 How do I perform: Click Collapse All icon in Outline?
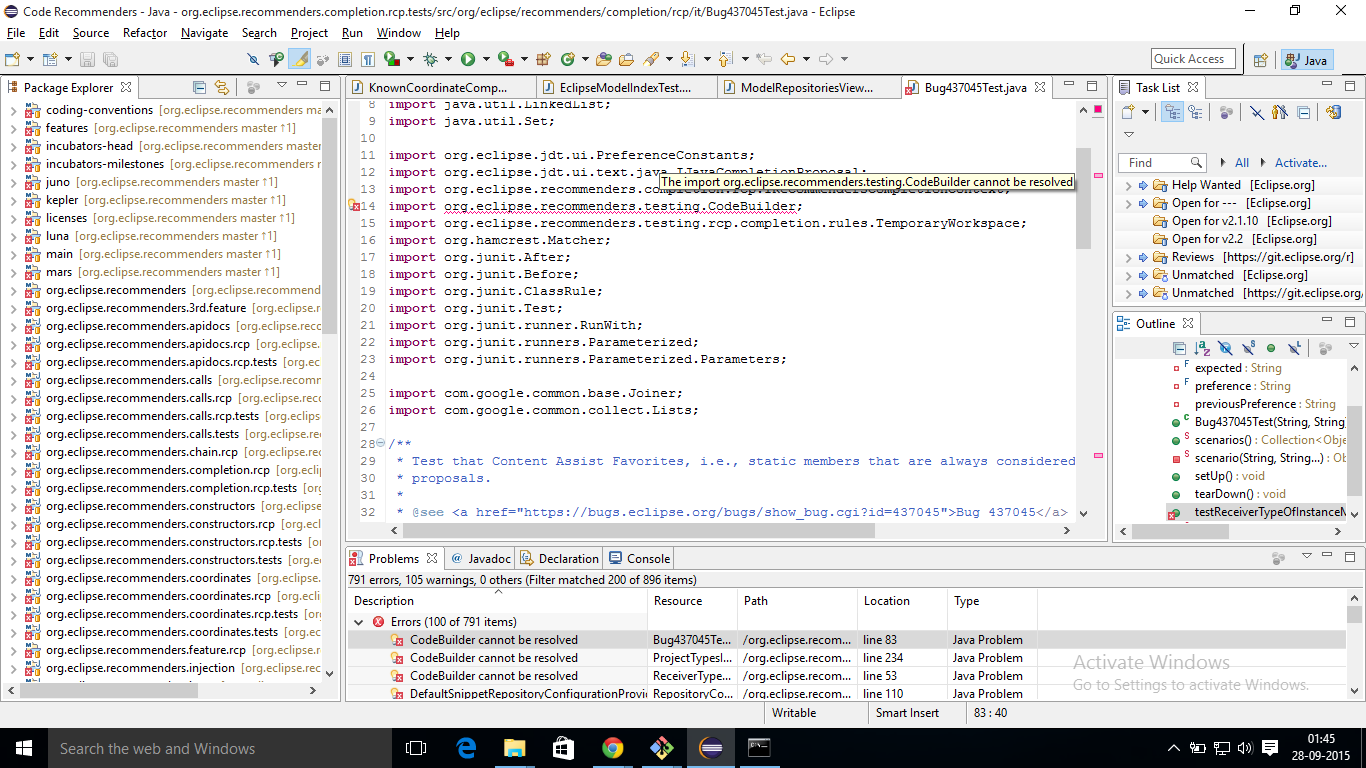click(x=1180, y=348)
